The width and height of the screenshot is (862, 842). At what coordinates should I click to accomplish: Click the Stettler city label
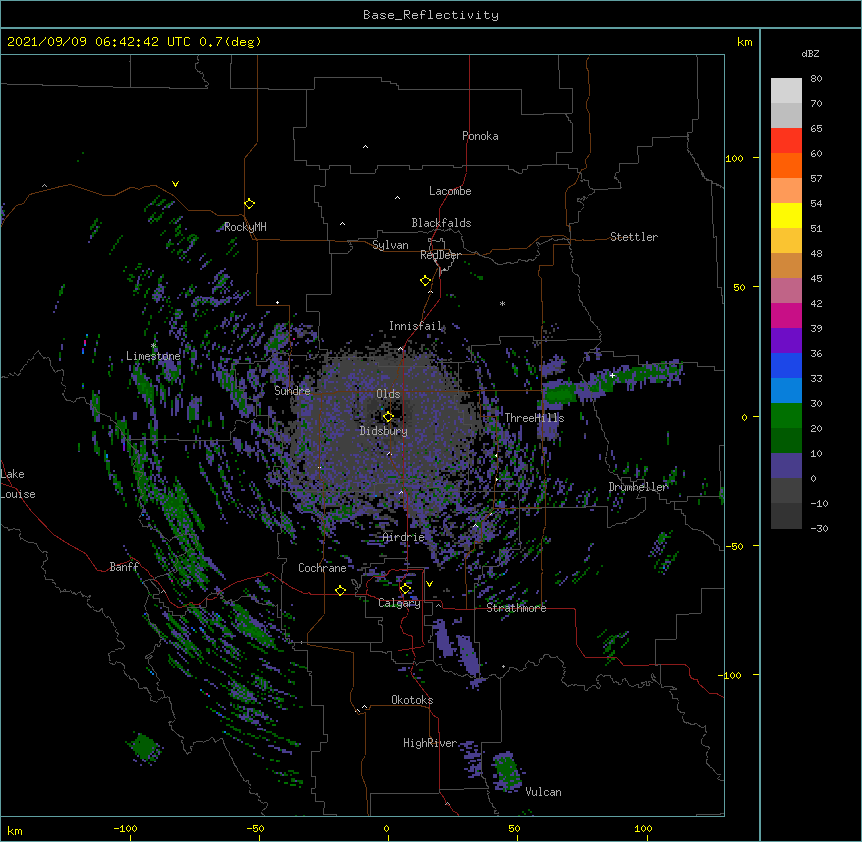634,237
